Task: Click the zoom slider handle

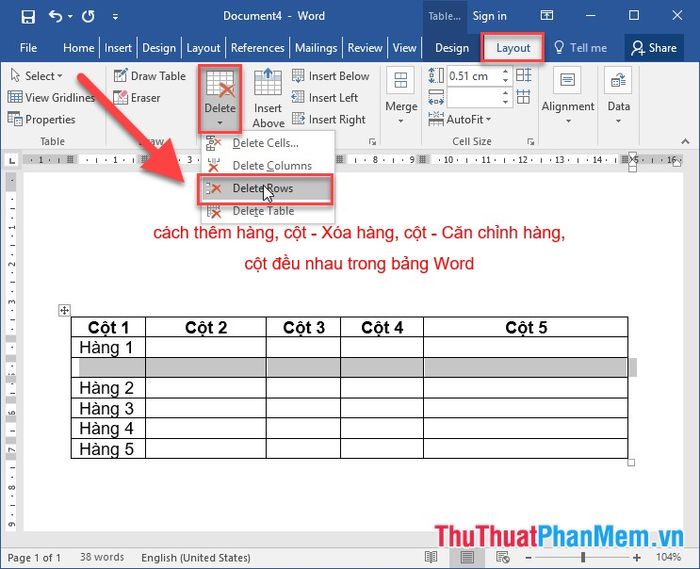Action: click(583, 557)
